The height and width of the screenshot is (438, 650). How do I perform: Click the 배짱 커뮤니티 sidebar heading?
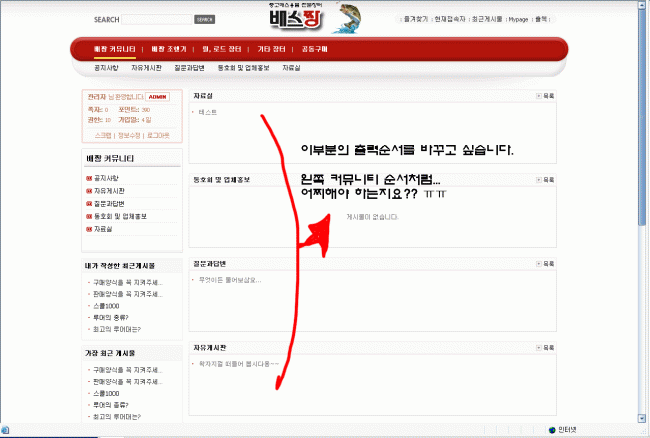(x=110, y=158)
